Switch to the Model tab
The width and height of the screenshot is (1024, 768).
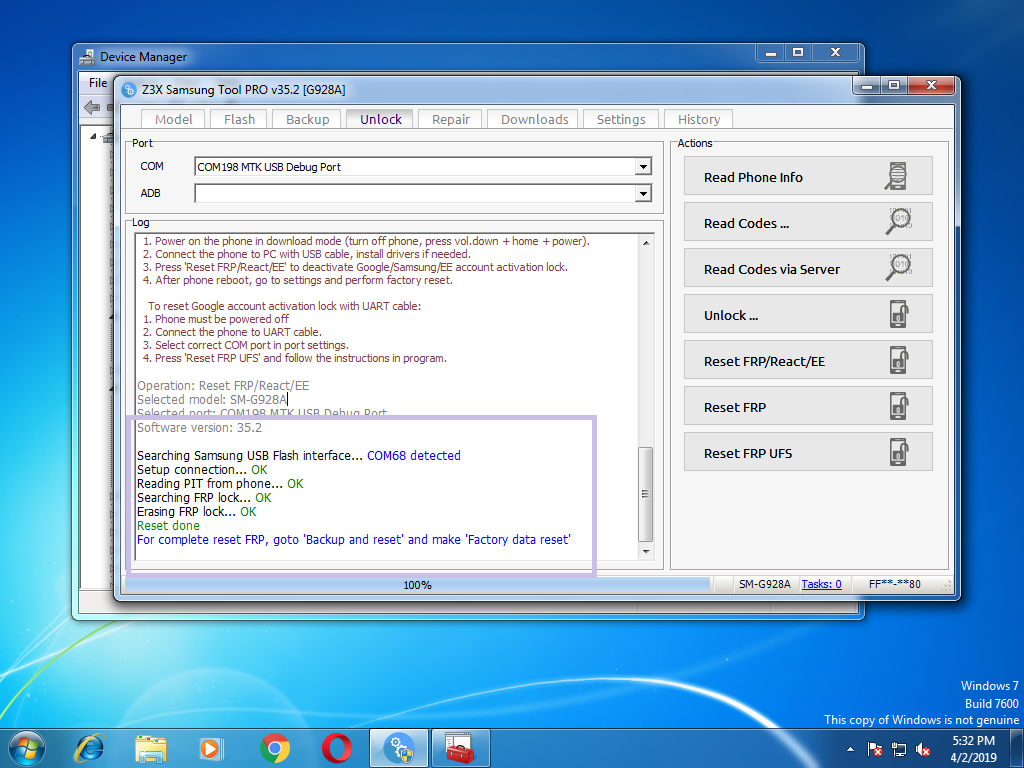174,120
